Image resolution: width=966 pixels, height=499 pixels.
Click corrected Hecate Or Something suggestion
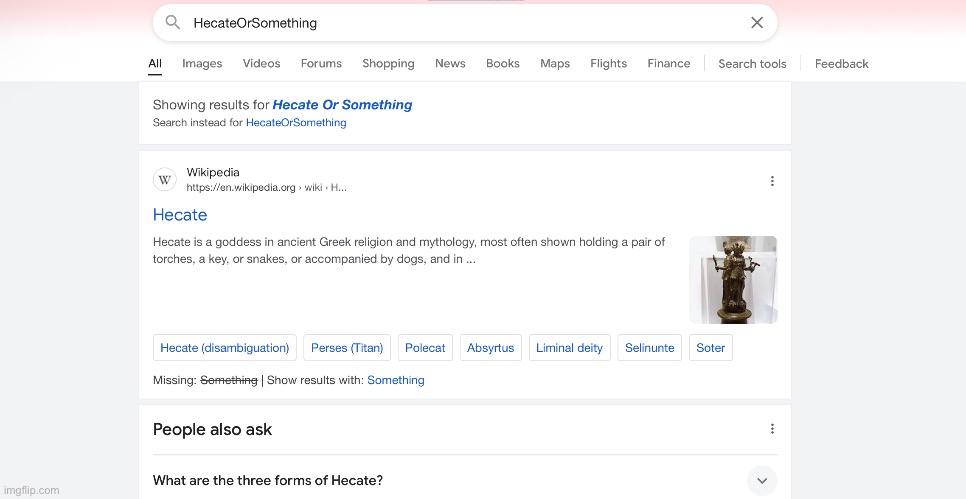[x=342, y=105]
